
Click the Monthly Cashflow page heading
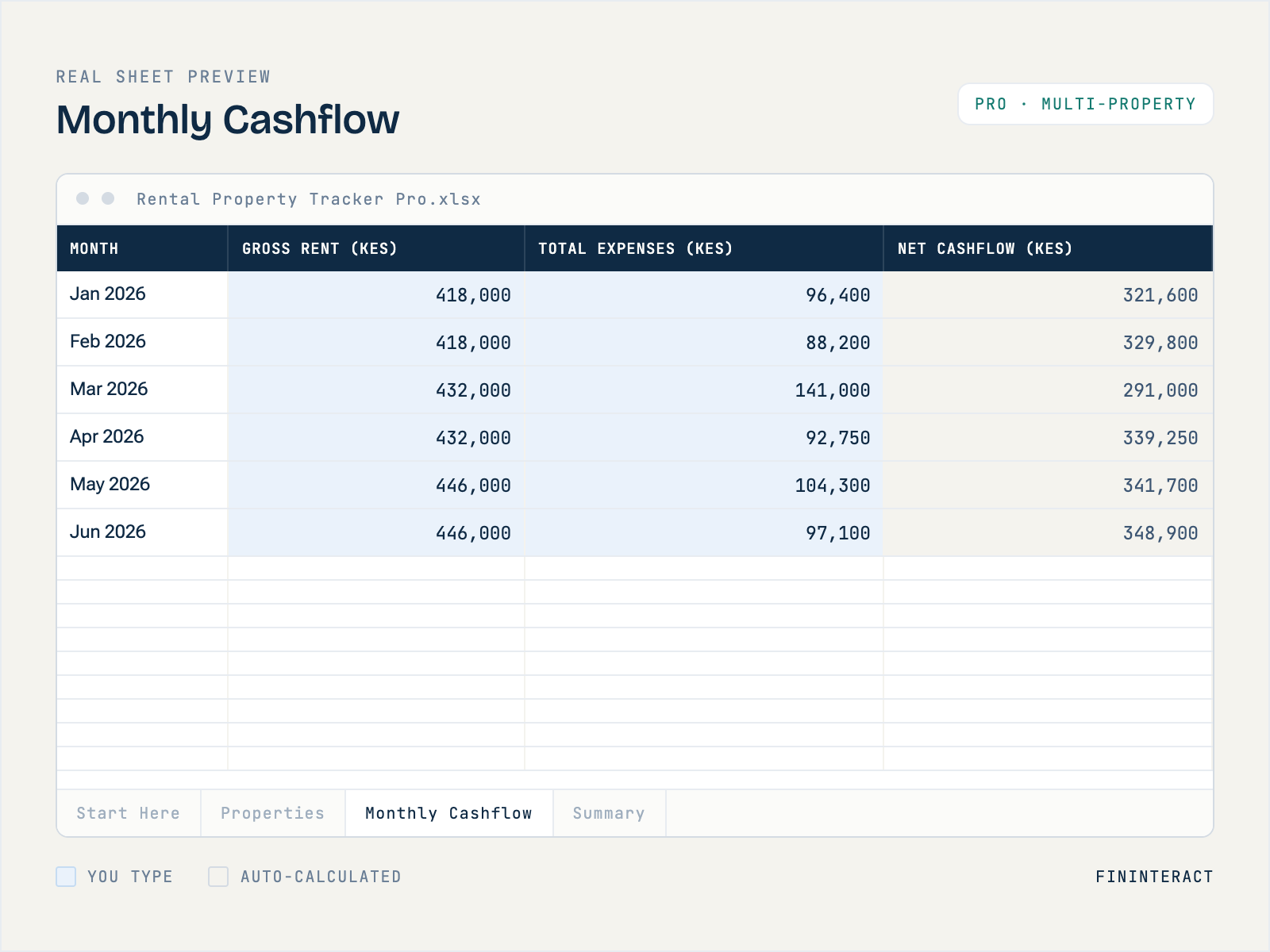pos(228,120)
